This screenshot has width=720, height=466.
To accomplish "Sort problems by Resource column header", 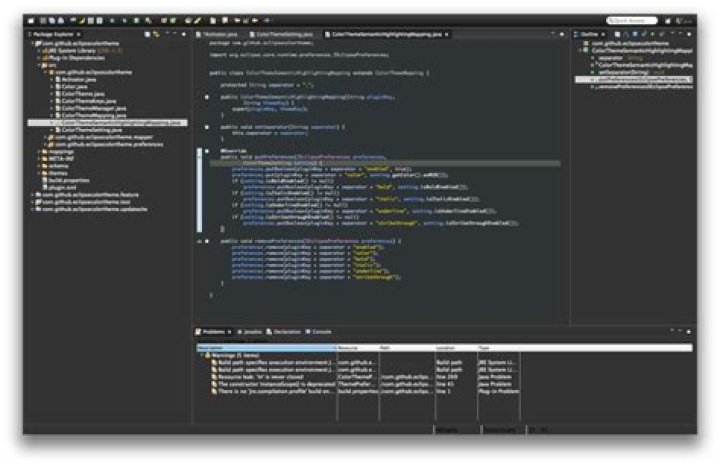I will point(358,348).
